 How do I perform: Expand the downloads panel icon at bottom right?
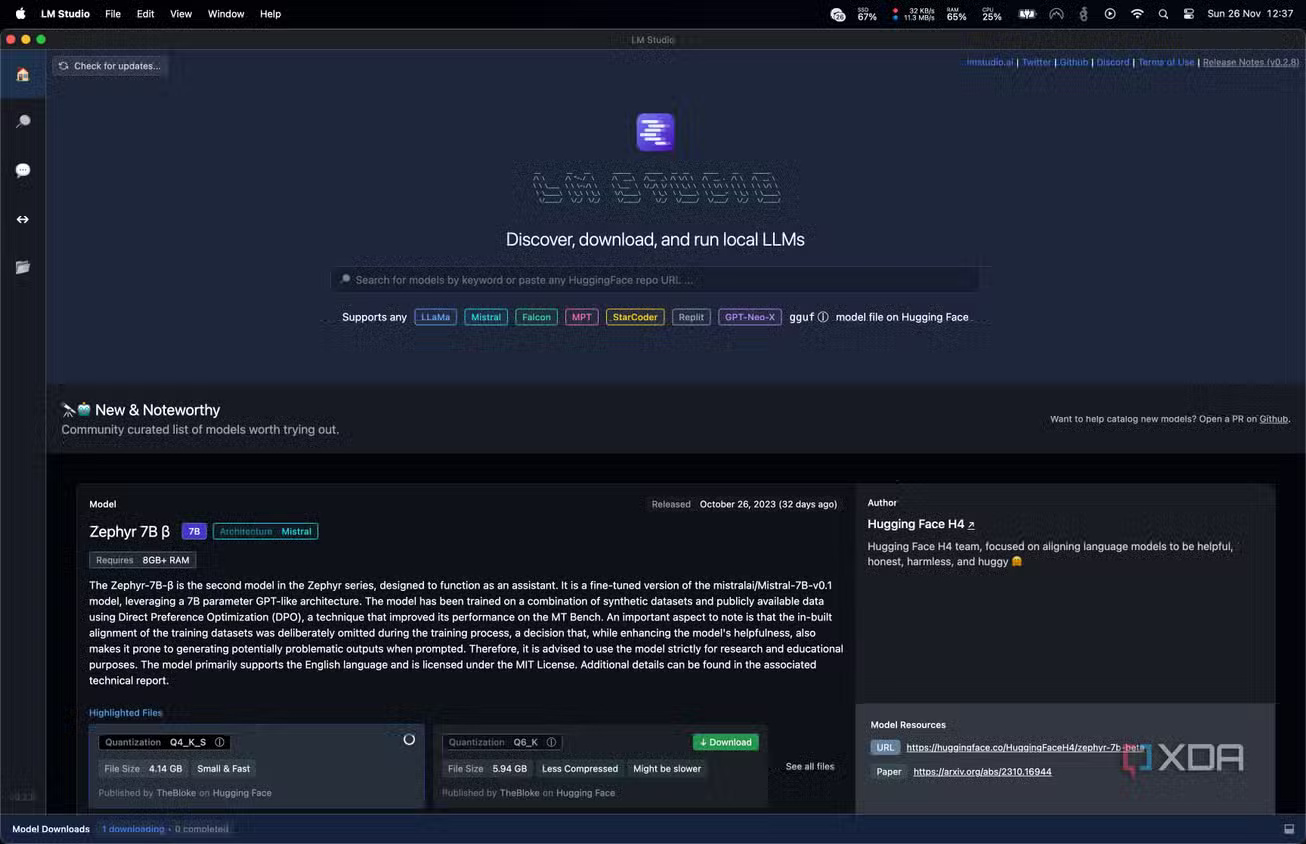pyautogui.click(x=1289, y=829)
